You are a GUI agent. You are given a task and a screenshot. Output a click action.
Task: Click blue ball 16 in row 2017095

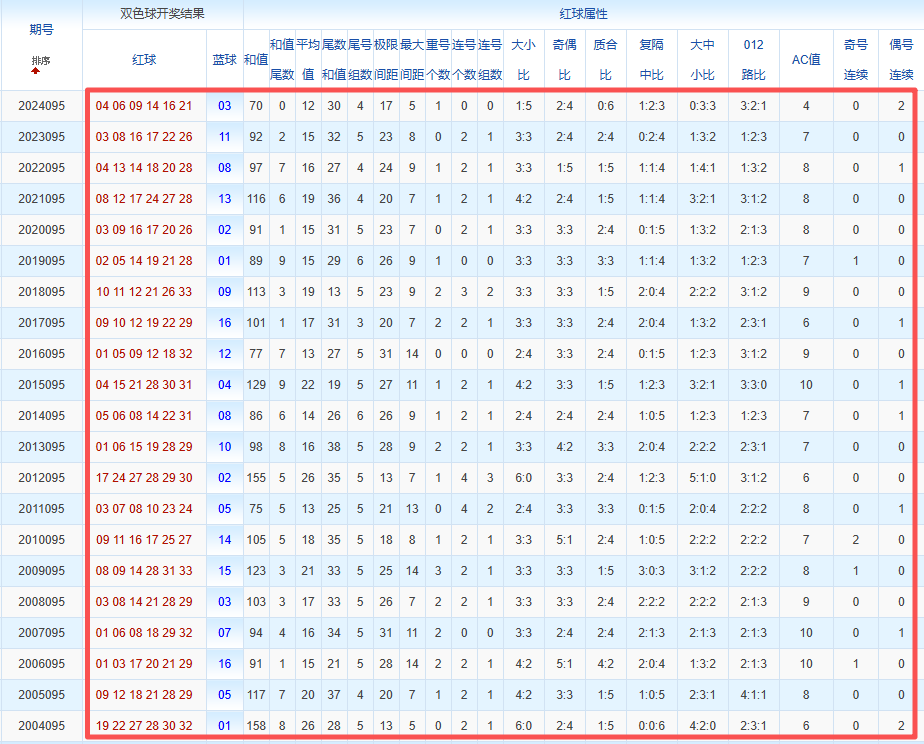[224, 323]
